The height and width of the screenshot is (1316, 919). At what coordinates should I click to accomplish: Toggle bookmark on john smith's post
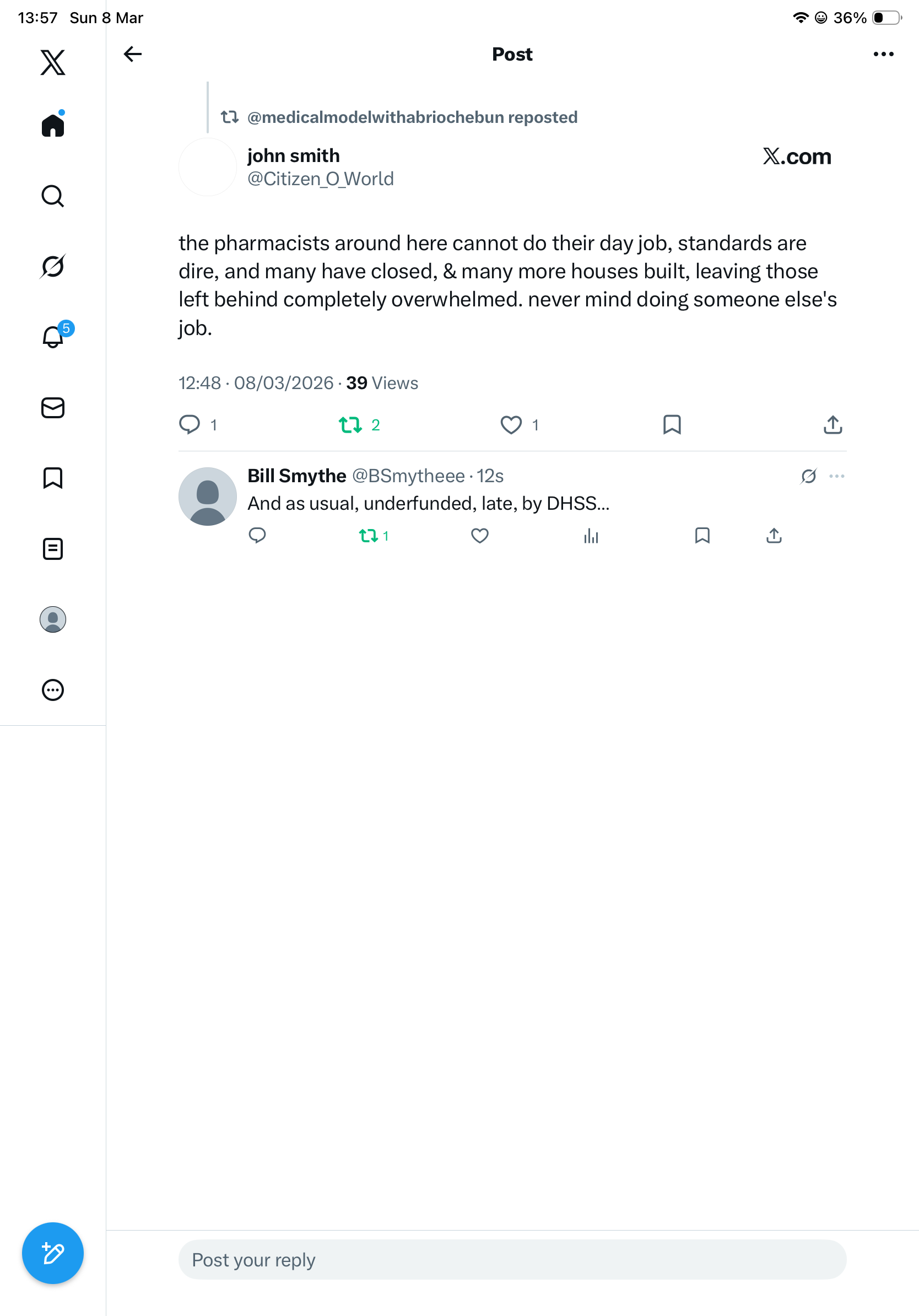pos(672,425)
